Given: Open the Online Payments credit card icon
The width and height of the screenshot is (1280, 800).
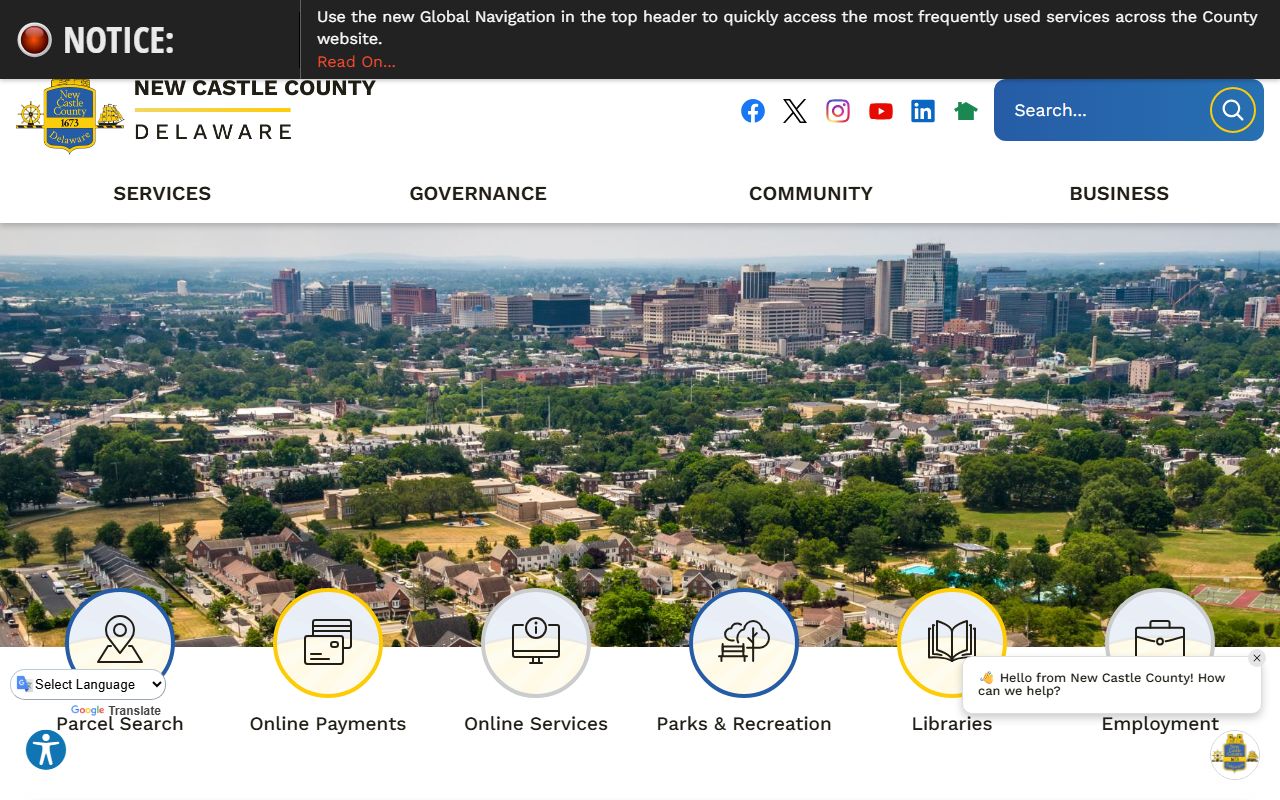Looking at the screenshot, I should tap(328, 642).
